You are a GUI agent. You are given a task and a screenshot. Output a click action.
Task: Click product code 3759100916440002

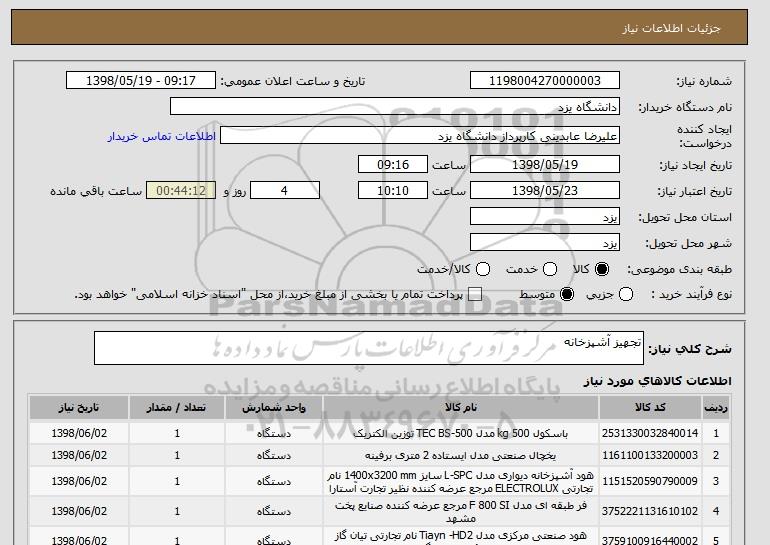[650, 541]
